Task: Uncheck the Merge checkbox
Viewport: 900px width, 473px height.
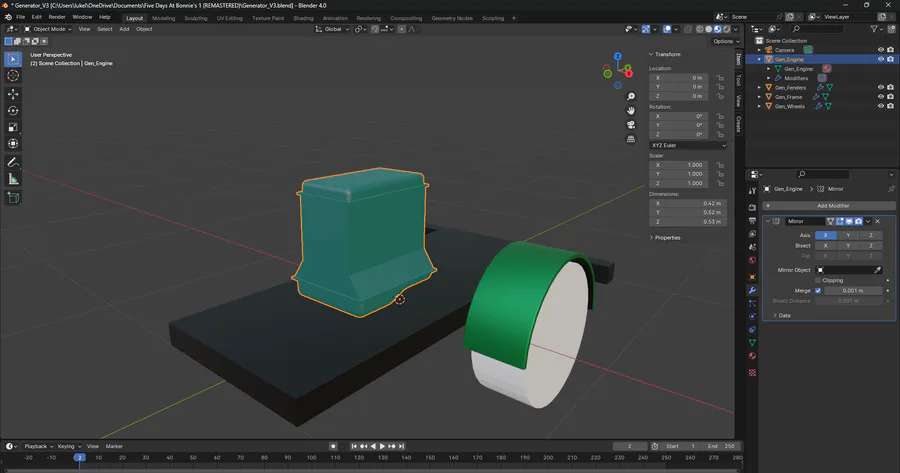Action: click(x=818, y=290)
